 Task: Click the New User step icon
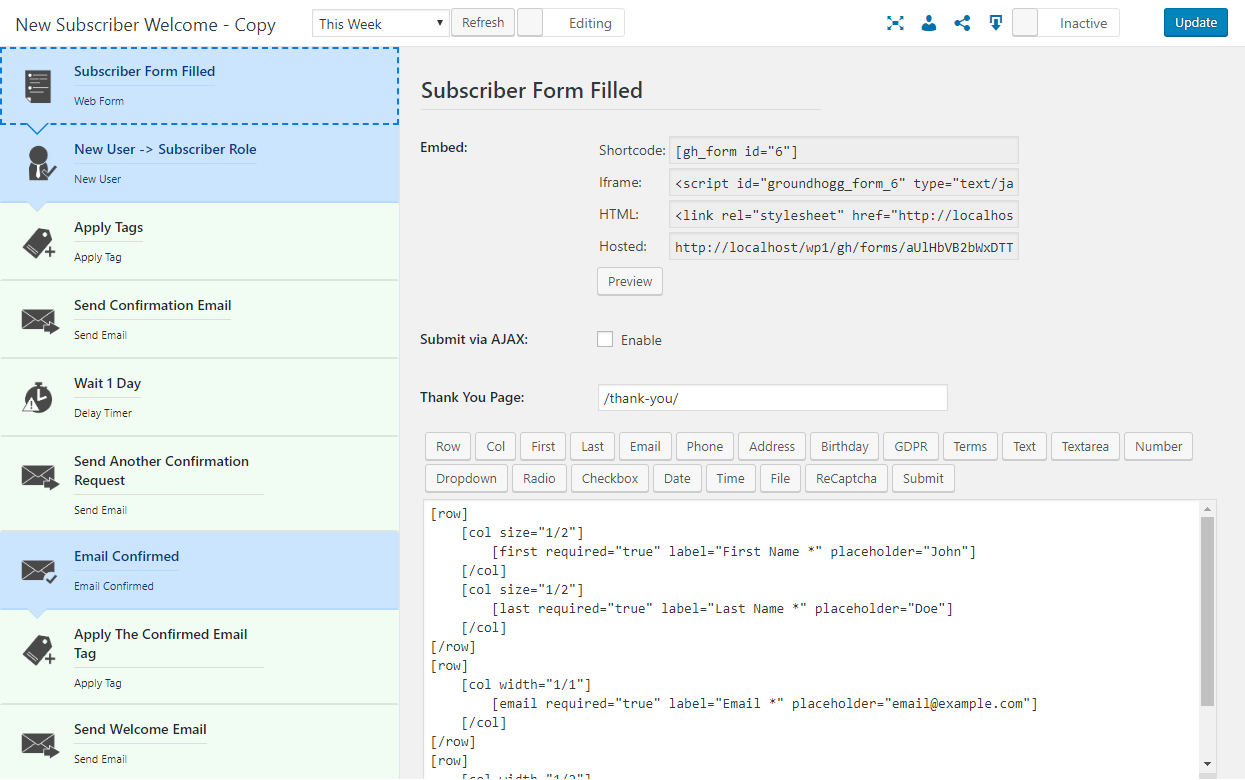click(38, 164)
